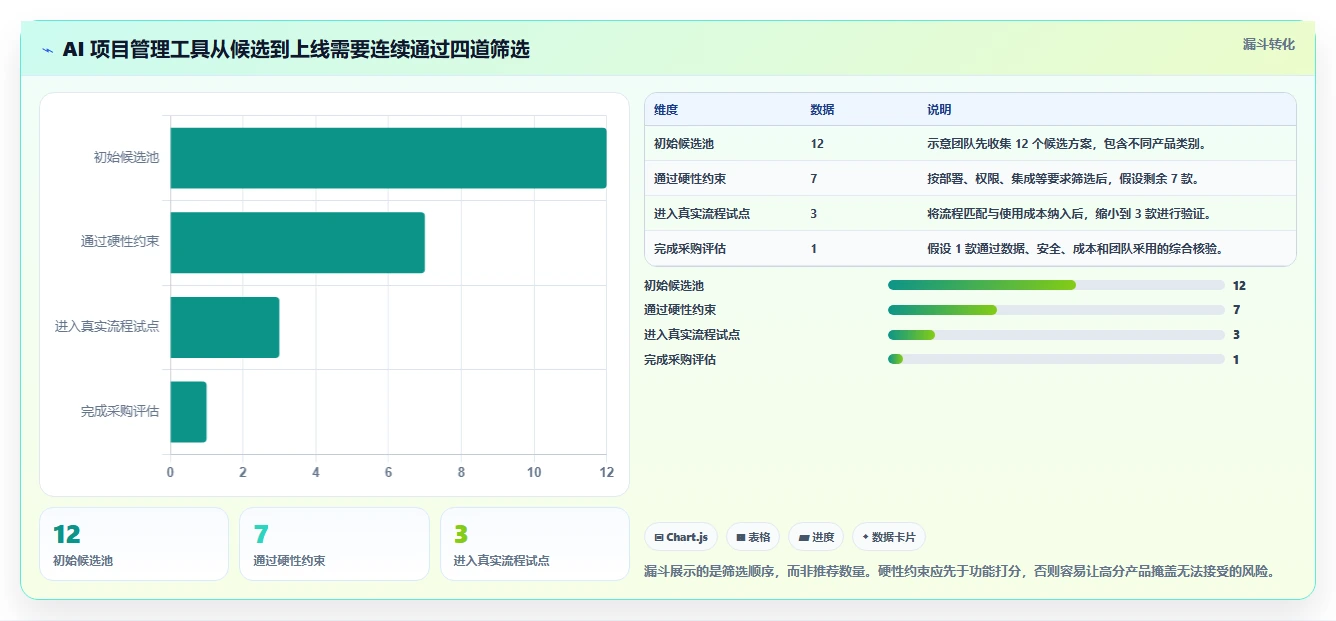Click the 完成采购评估 progress bar
This screenshot has height=621, width=1336.
[1056, 359]
